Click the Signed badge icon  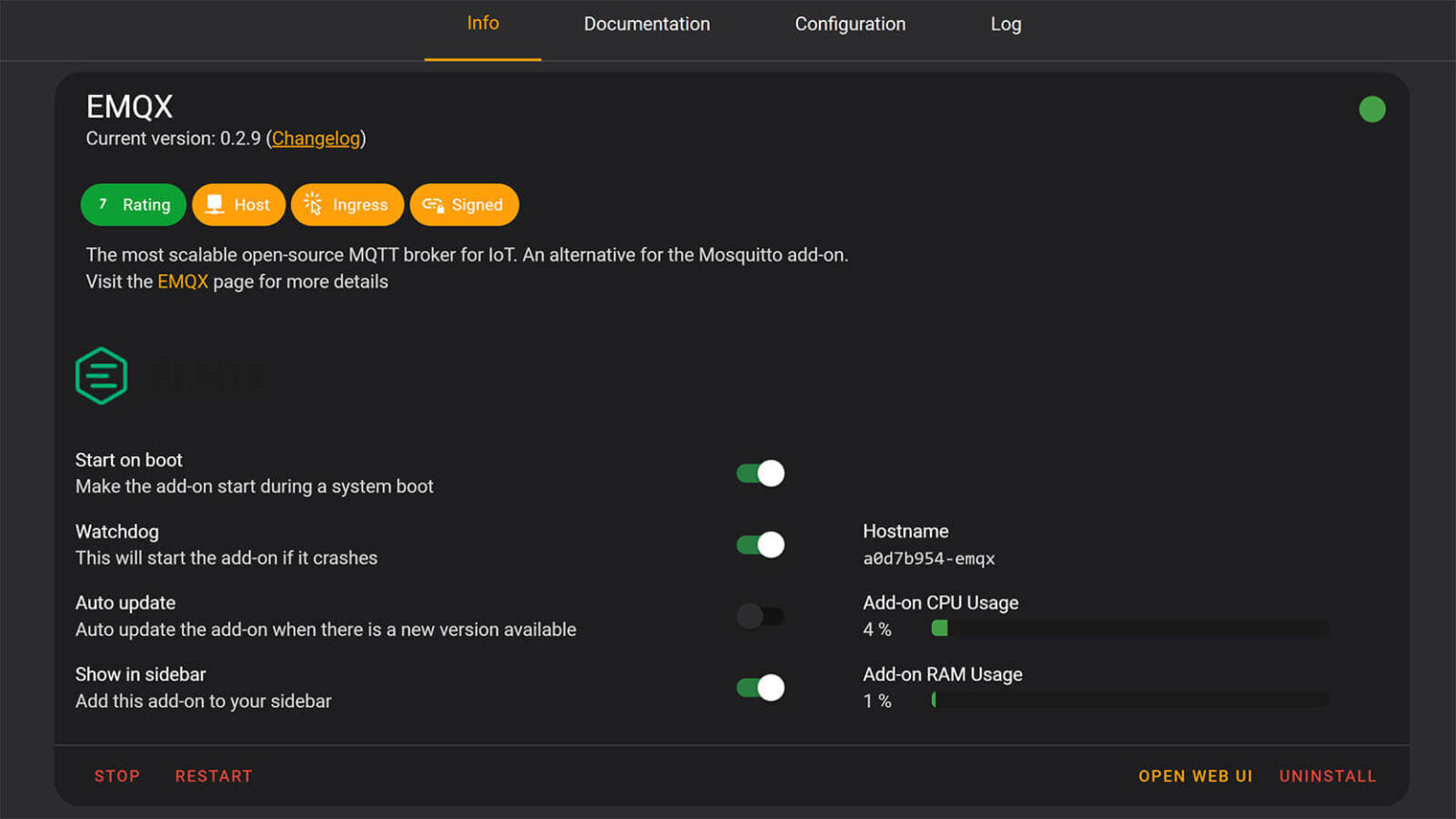click(x=433, y=205)
